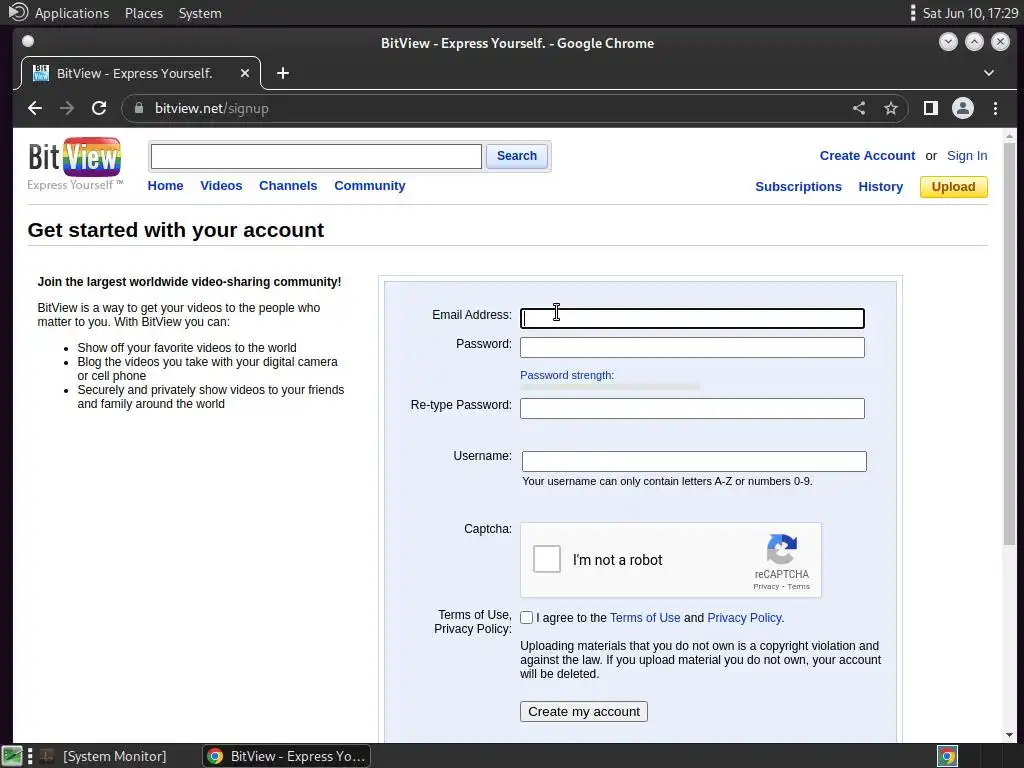Expand the tab search dropdown chevron
1024x768 pixels.
[989, 73]
